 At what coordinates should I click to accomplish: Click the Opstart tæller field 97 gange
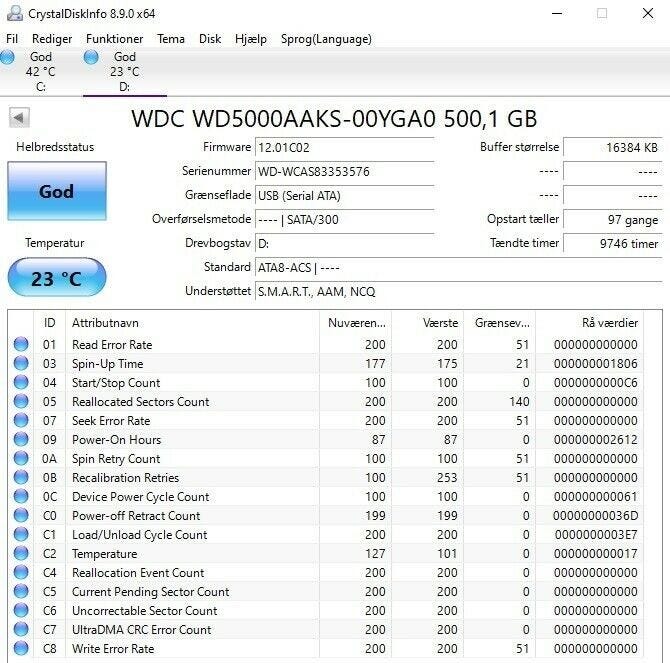[613, 220]
